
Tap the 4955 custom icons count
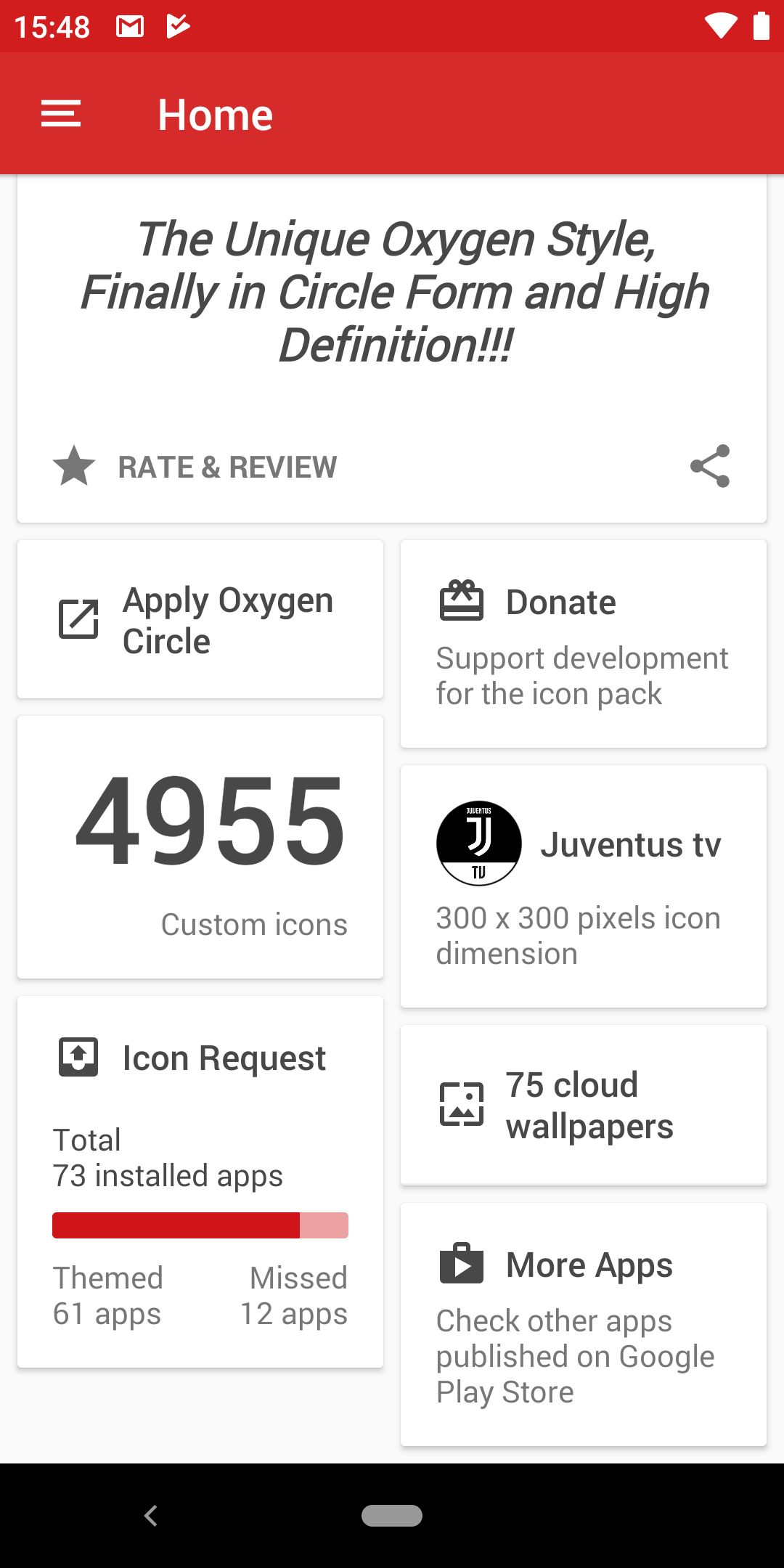coord(211,822)
